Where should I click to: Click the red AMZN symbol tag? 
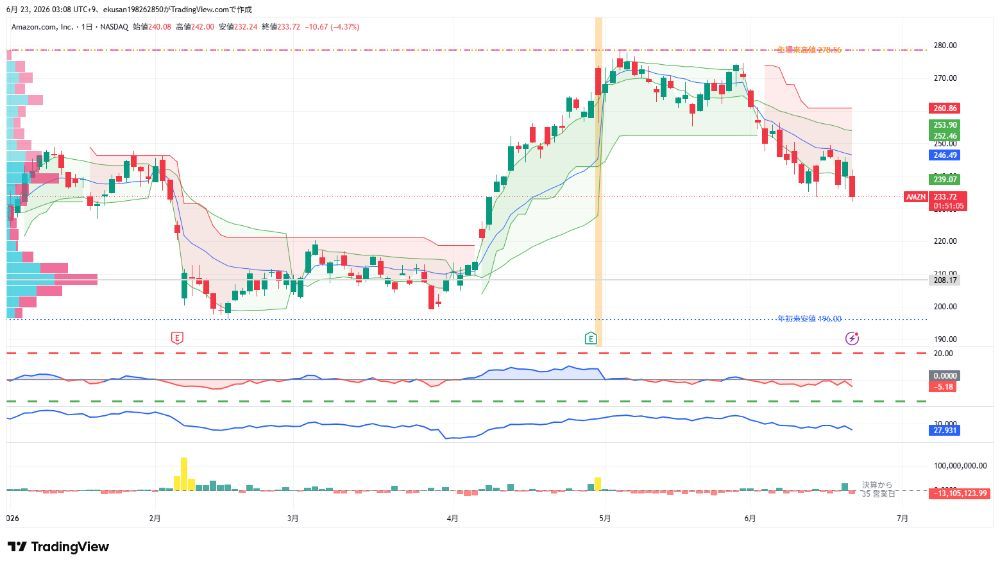pyautogui.click(x=916, y=197)
